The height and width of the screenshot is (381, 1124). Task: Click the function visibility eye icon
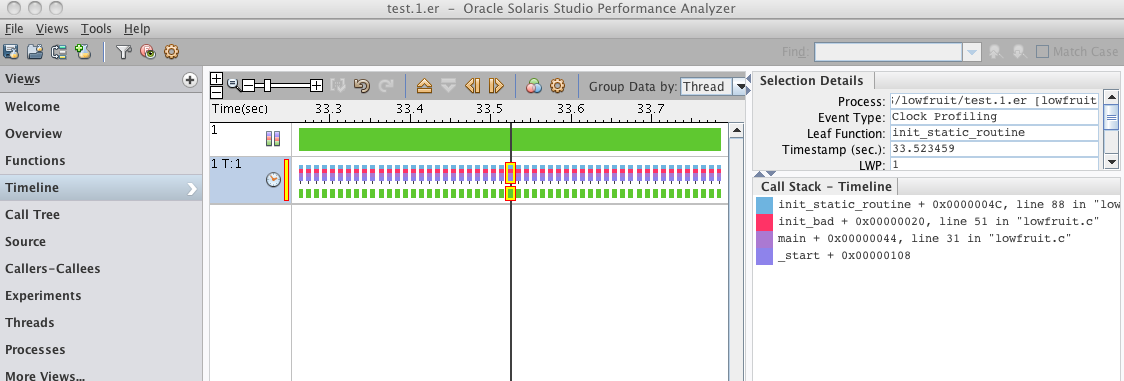click(x=148, y=52)
